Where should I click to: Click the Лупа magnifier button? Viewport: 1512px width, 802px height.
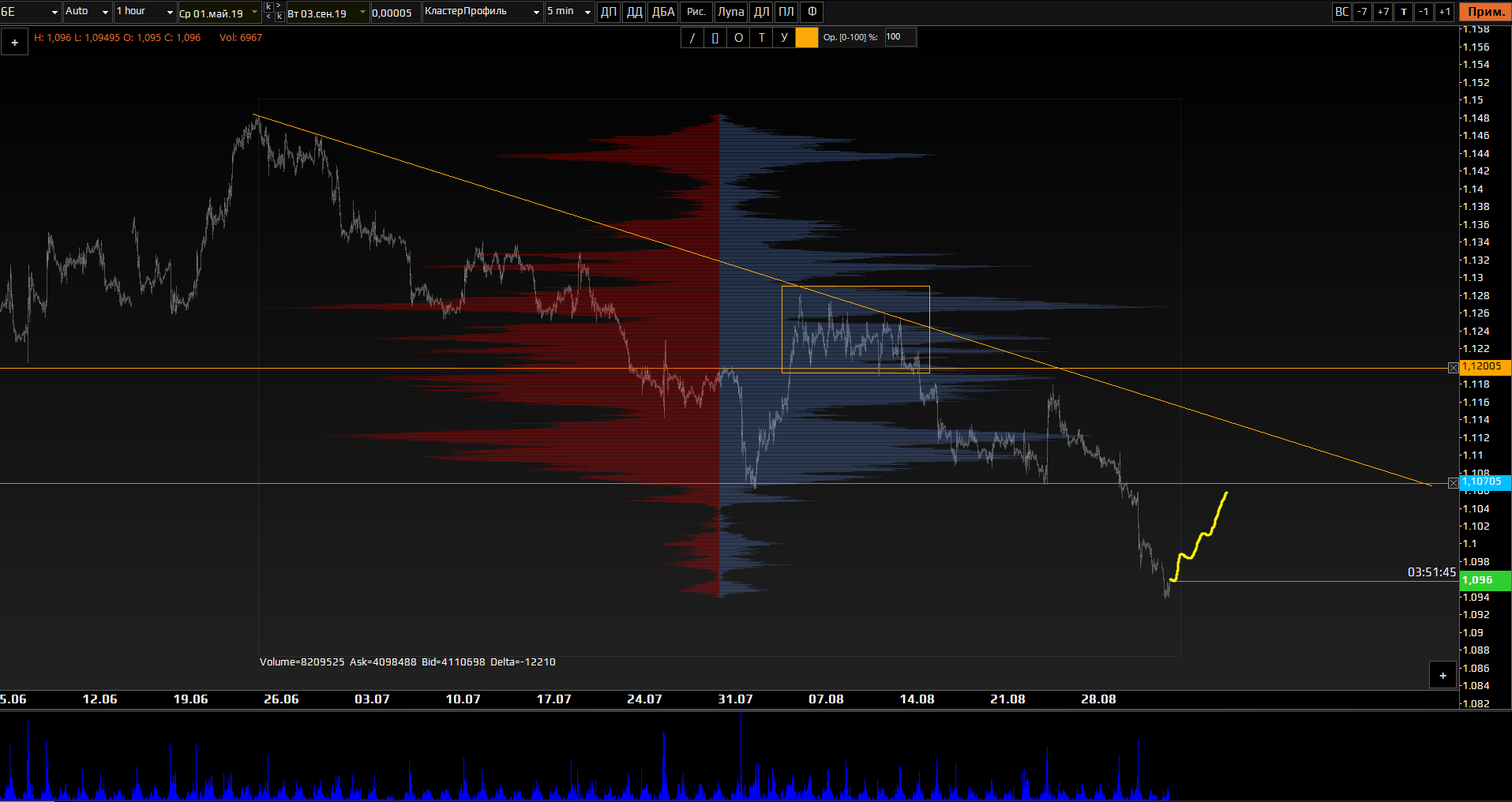pyautogui.click(x=730, y=12)
